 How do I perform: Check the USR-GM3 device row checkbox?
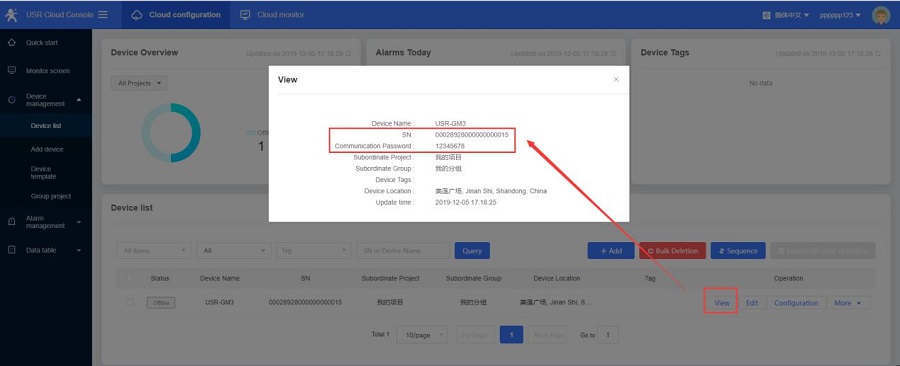pyautogui.click(x=130, y=302)
